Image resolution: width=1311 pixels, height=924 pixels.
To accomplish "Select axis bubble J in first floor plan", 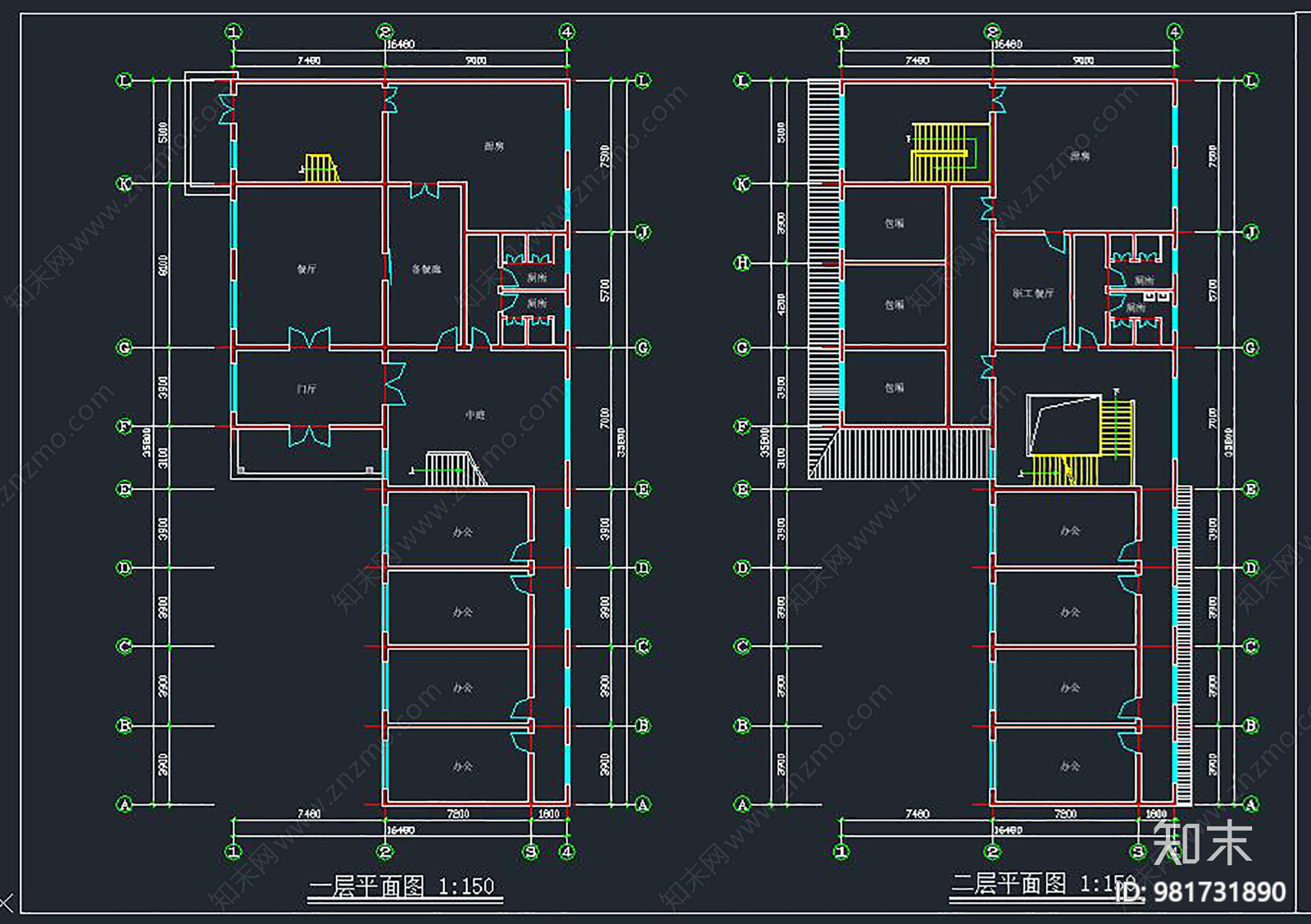I will click(x=643, y=232).
